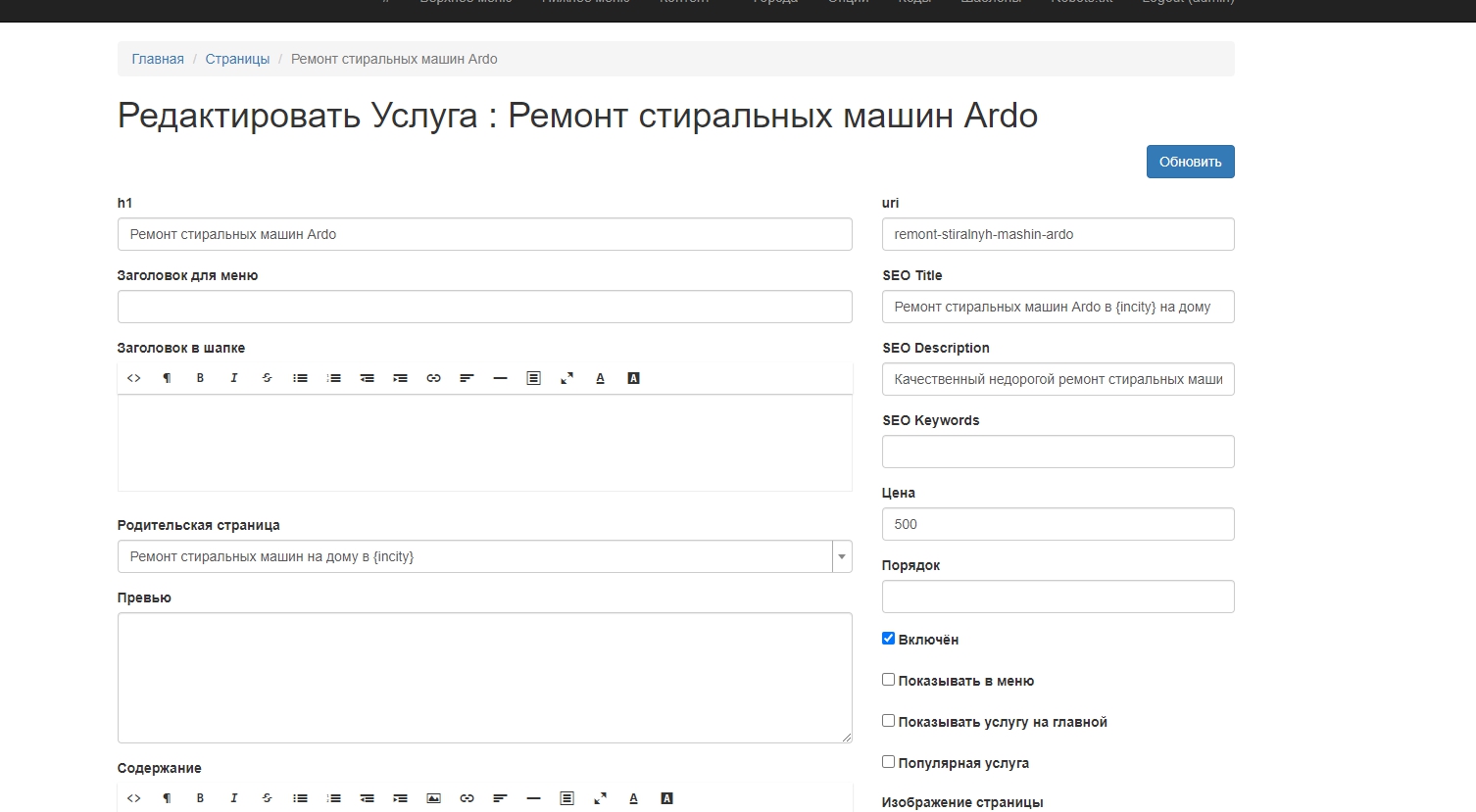Insert image in Содержание editor
The image size is (1476, 812).
click(x=434, y=798)
